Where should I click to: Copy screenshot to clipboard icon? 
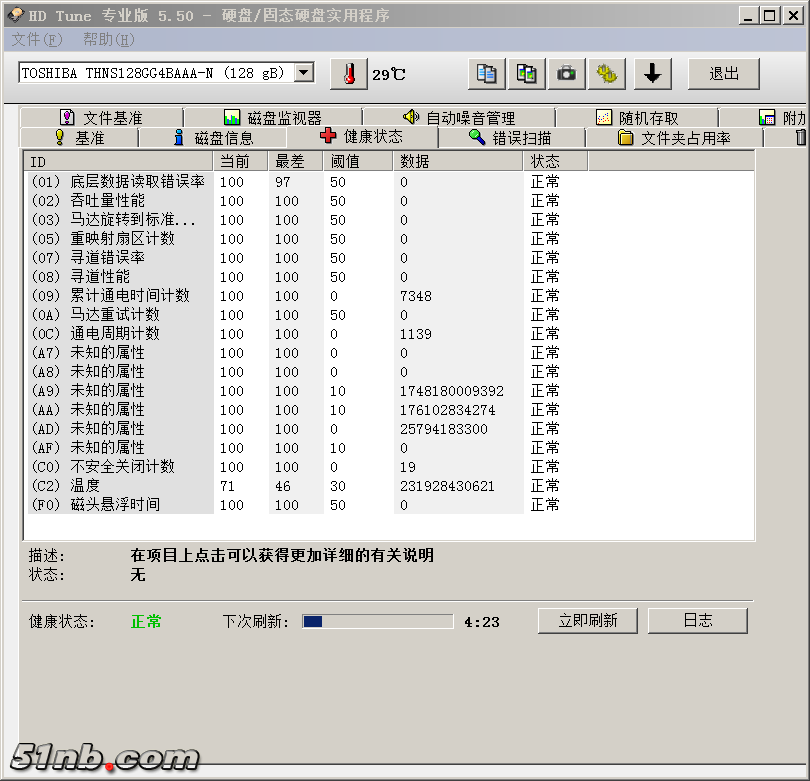click(526, 74)
